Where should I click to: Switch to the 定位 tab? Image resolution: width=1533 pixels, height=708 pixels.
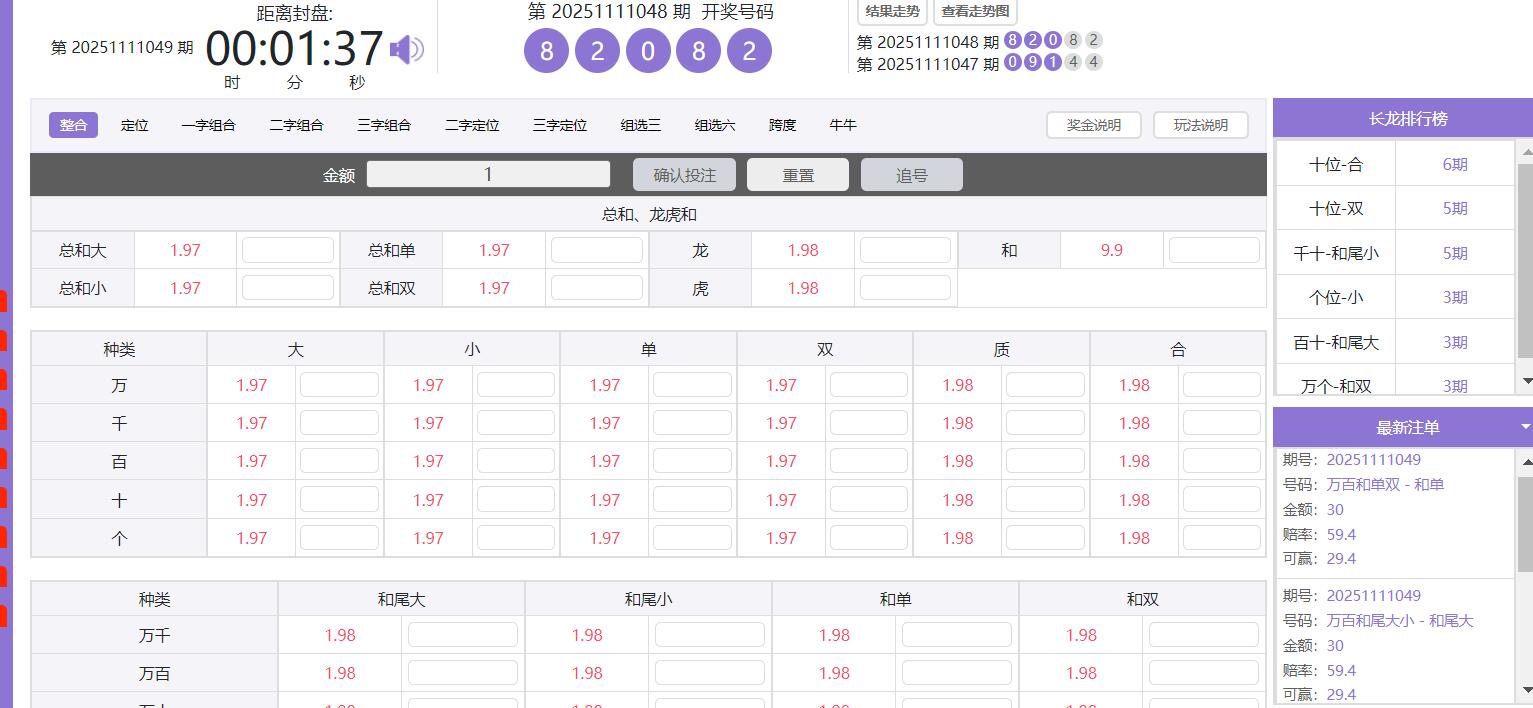tap(134, 124)
